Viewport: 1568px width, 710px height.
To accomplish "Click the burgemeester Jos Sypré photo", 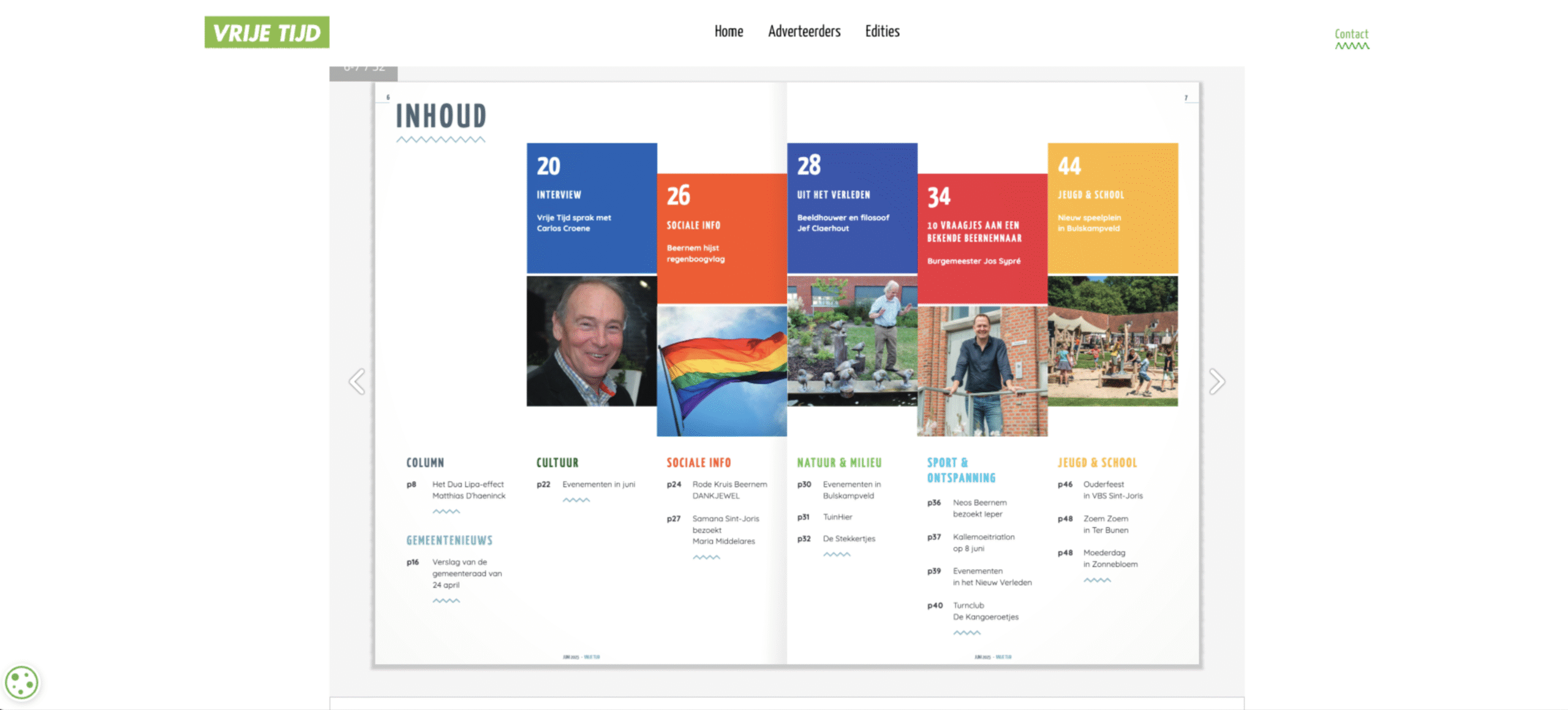I will coord(982,371).
